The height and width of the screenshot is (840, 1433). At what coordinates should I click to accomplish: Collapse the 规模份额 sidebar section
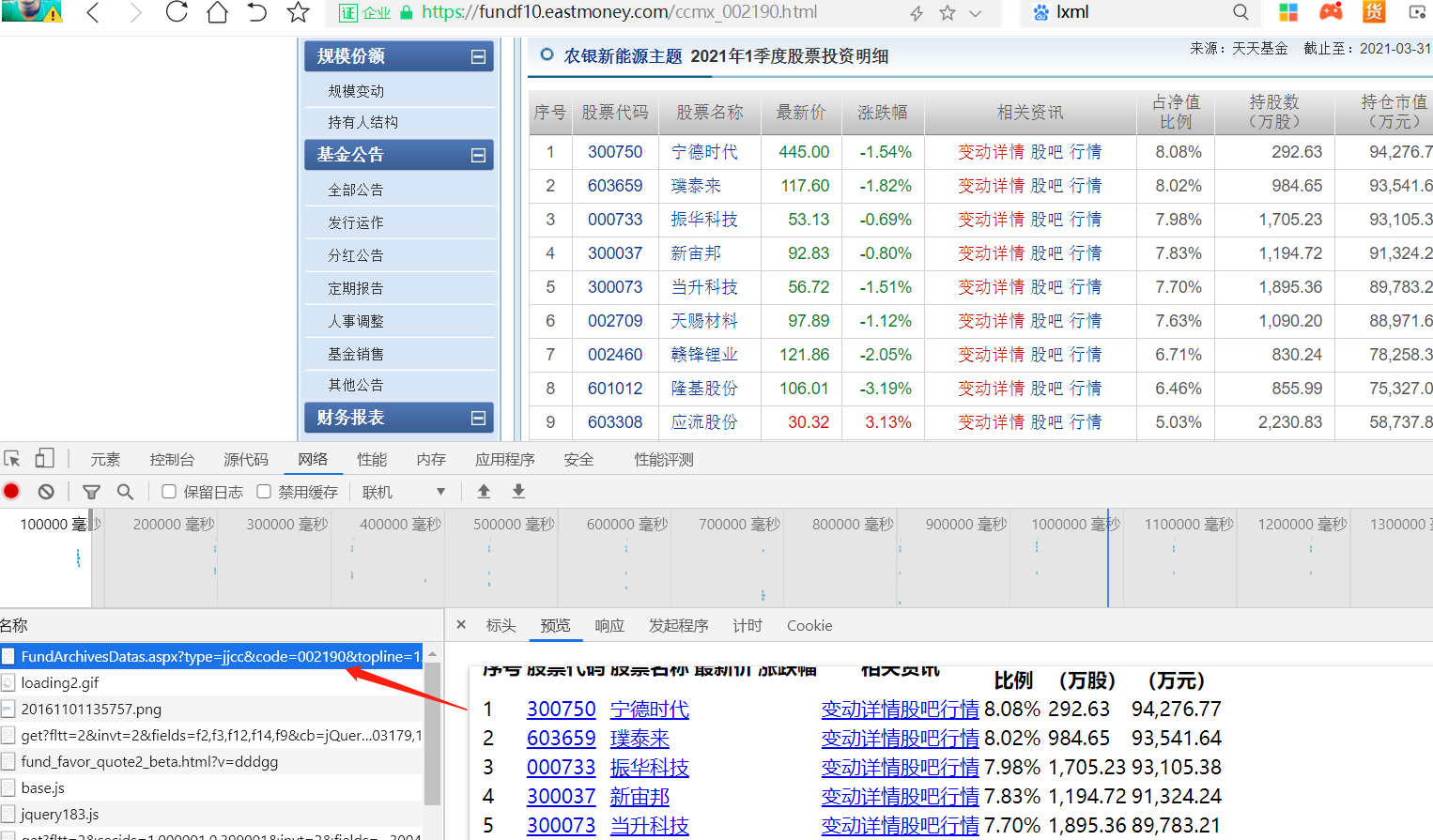[478, 56]
